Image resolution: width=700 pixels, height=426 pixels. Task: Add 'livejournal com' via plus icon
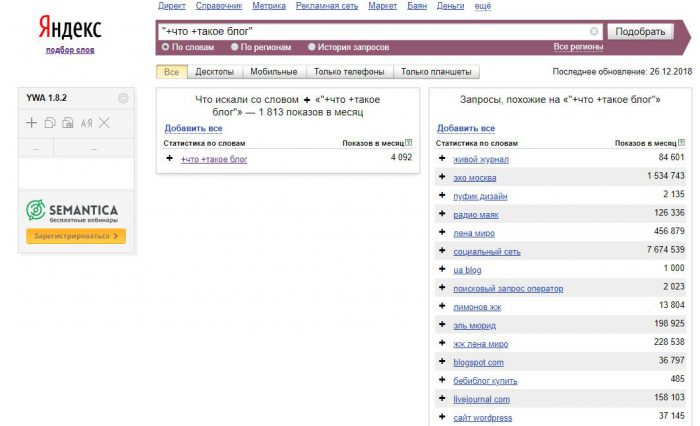click(x=442, y=398)
